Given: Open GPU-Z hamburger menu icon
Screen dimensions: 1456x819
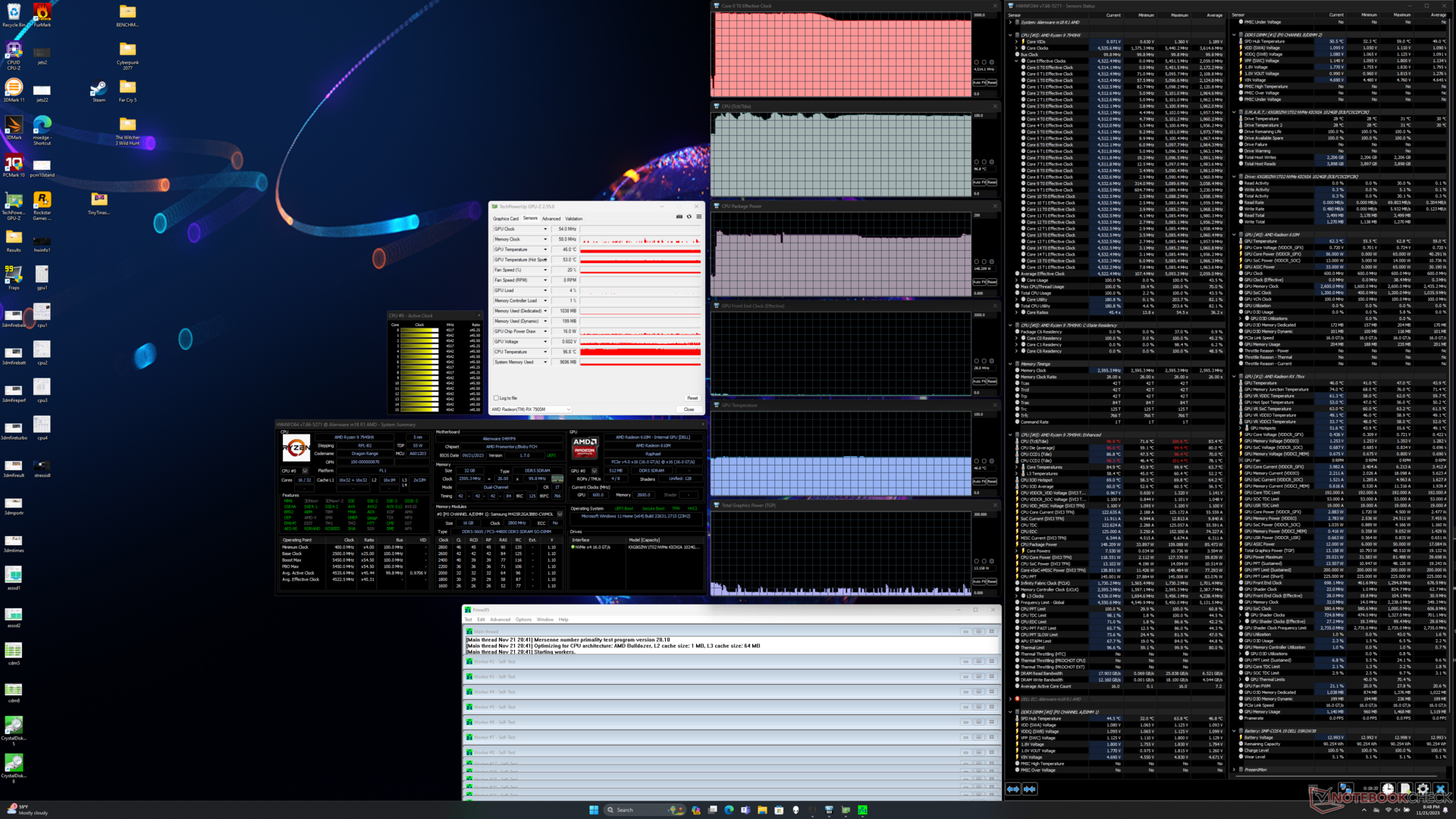Looking at the screenshot, I should (698, 217).
